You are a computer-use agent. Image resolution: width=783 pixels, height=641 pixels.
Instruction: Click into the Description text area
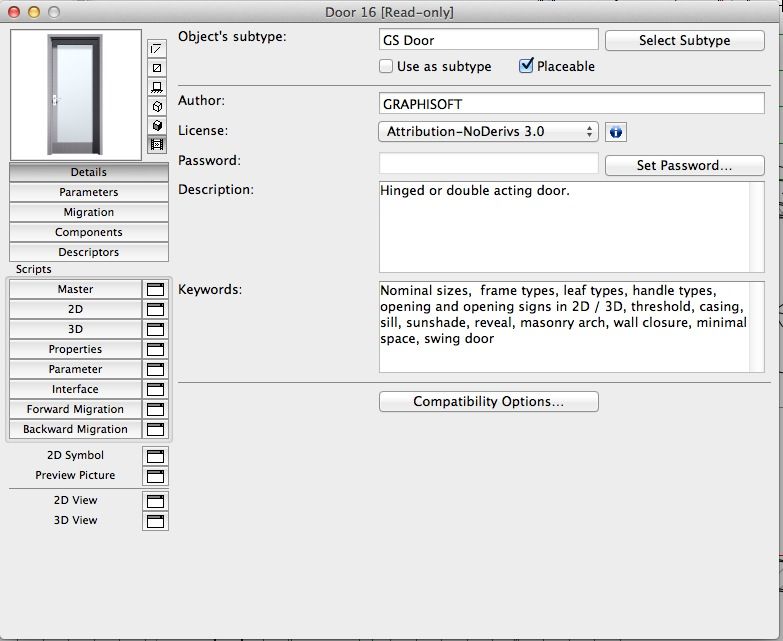564,227
